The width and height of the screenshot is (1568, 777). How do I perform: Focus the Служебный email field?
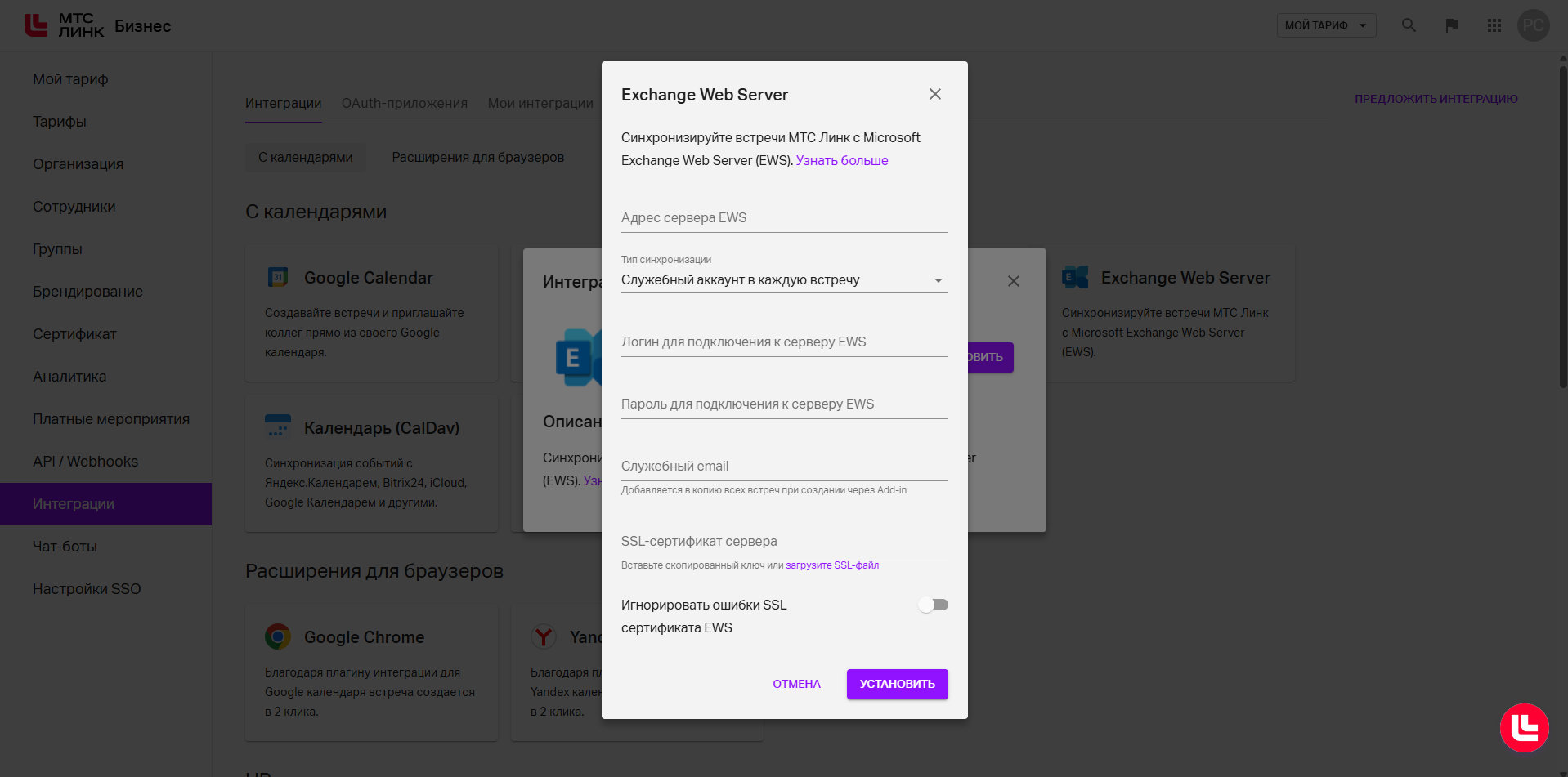785,467
